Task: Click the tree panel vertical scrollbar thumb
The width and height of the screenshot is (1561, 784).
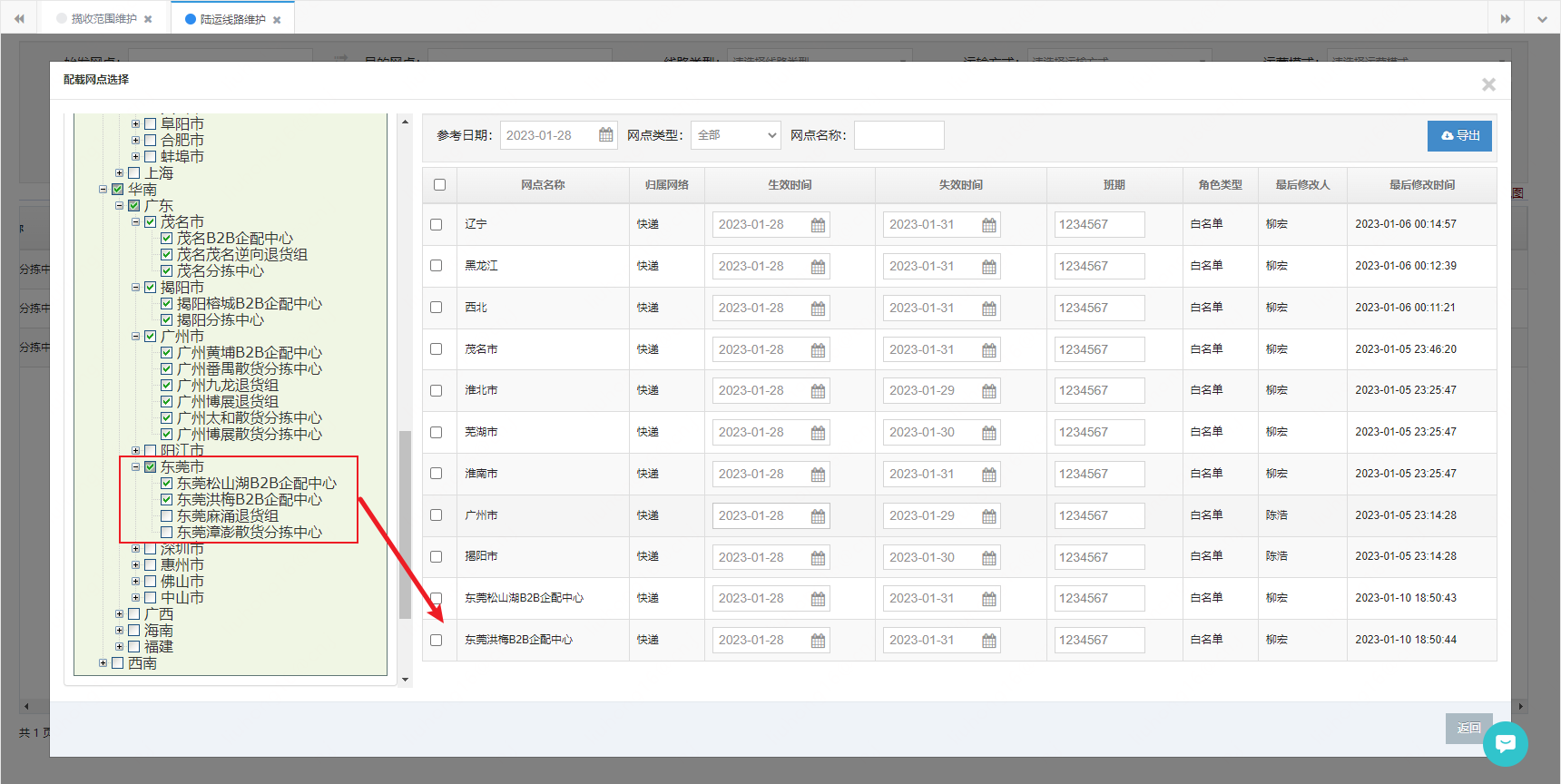Action: (x=405, y=524)
